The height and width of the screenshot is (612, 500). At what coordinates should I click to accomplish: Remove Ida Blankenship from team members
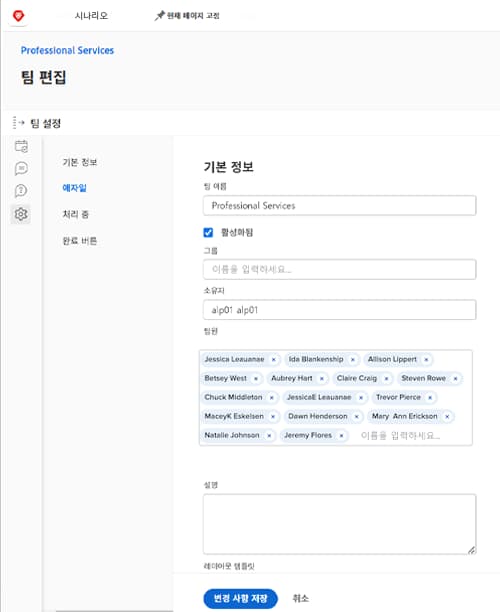point(353,359)
